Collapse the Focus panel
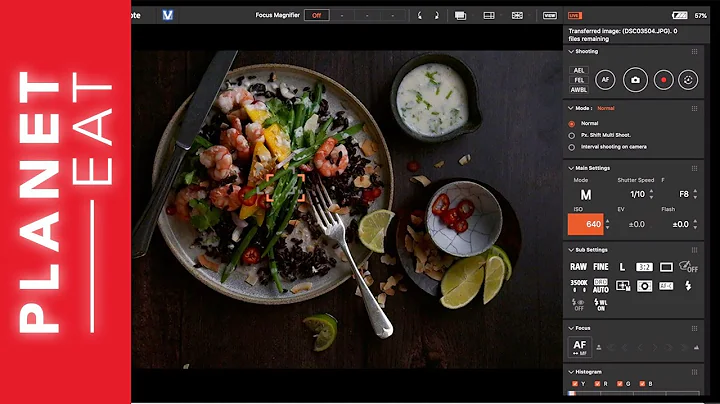 click(571, 328)
